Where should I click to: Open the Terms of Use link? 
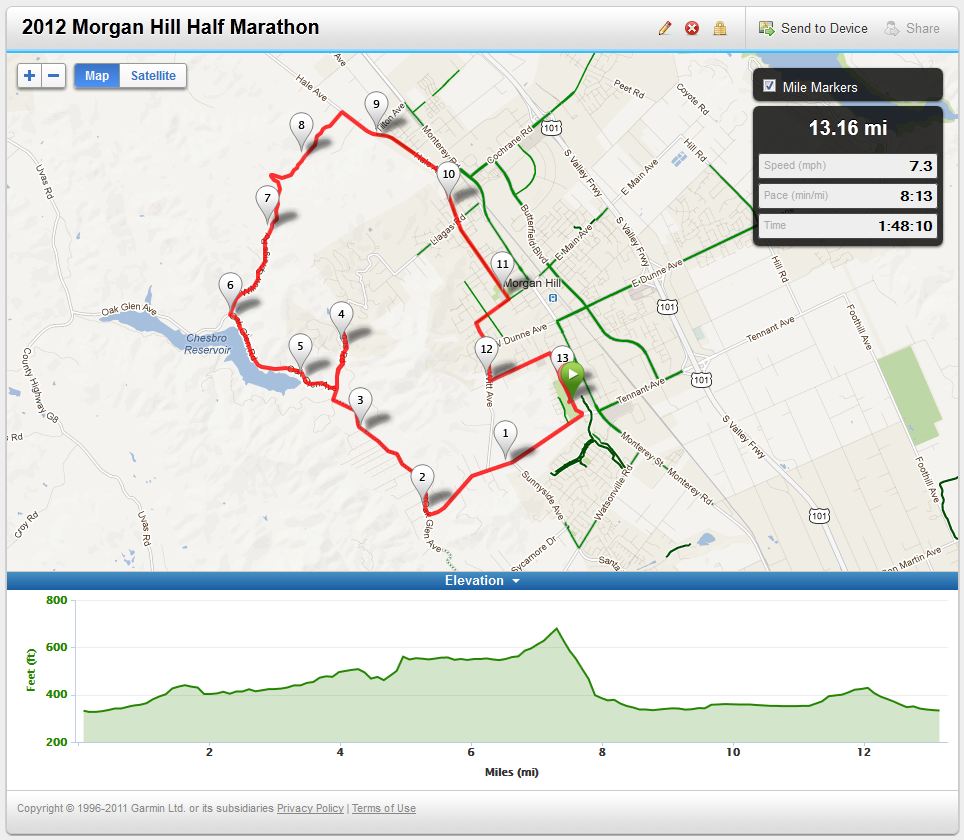pos(384,808)
